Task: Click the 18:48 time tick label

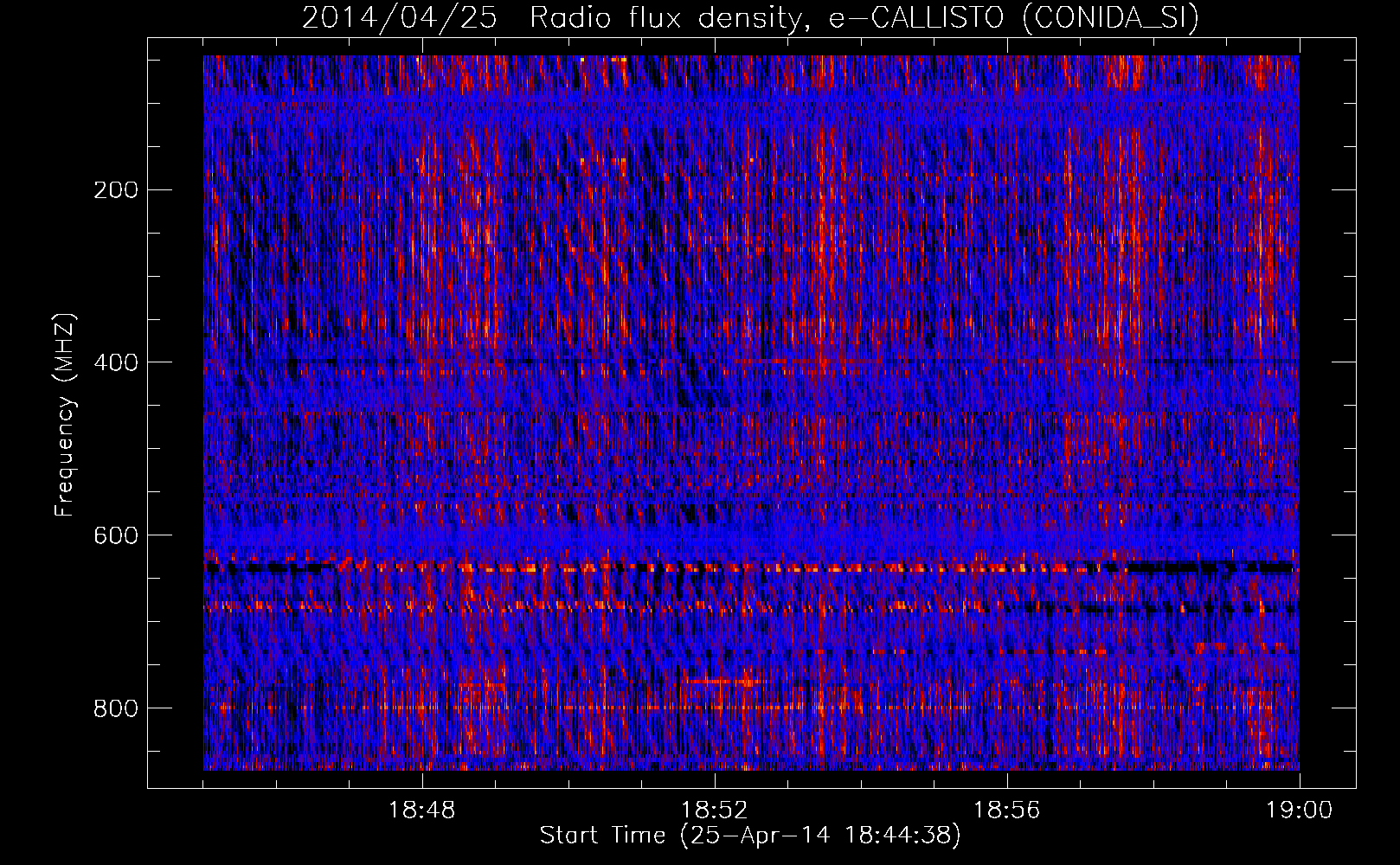Action: [422, 811]
